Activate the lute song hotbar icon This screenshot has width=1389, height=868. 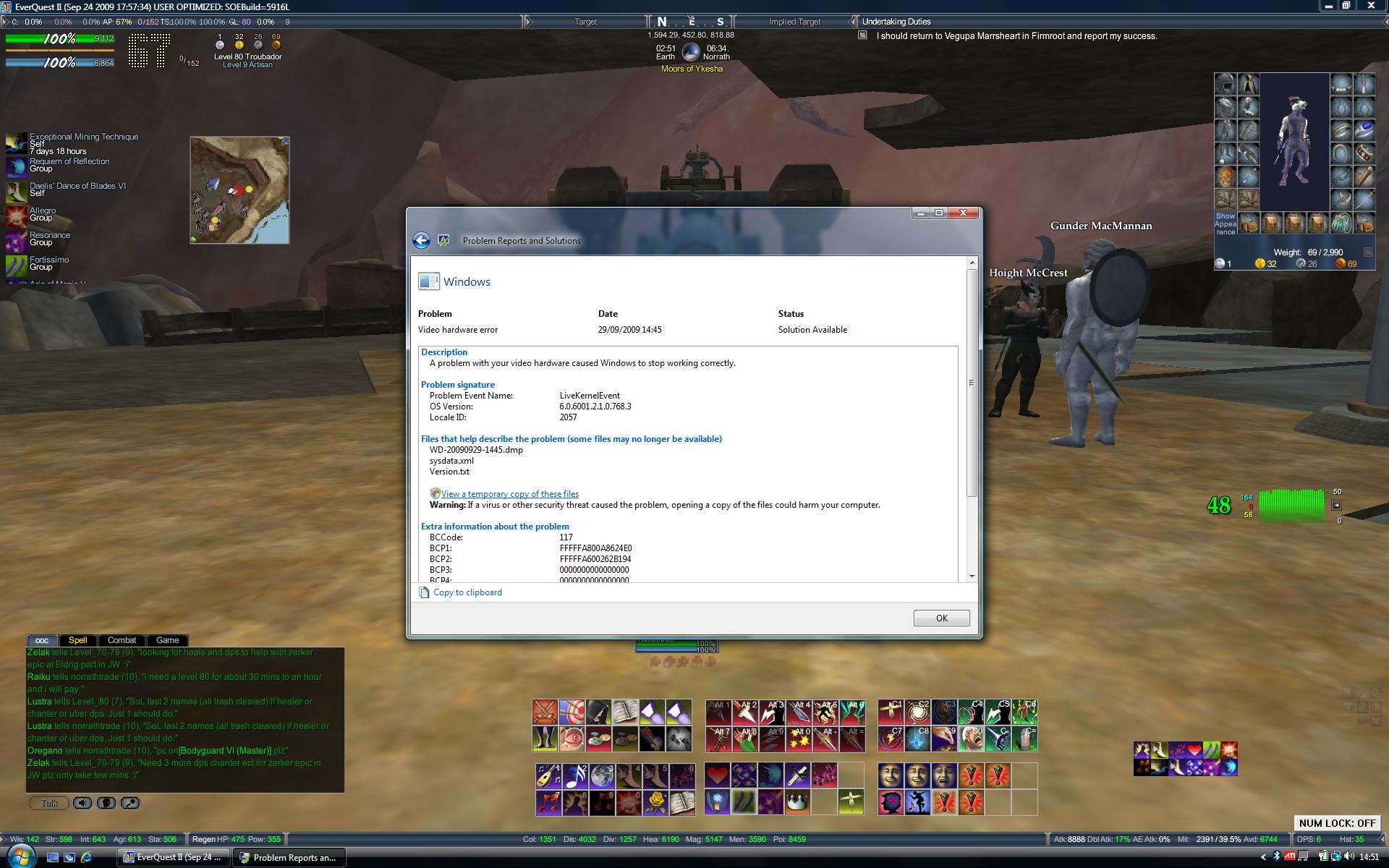pos(548,775)
